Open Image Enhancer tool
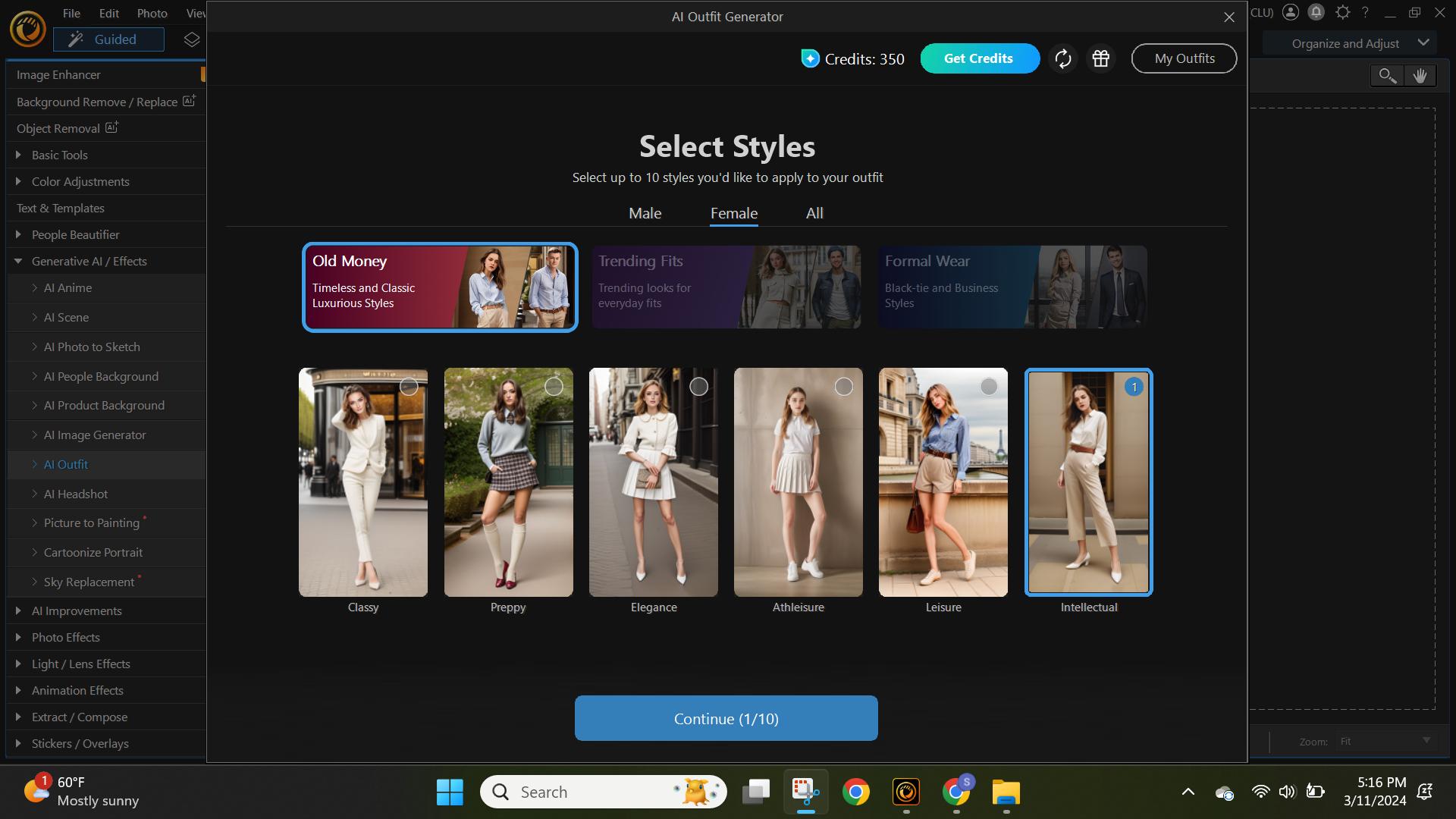Screen dimensions: 1456x819 point(106,74)
